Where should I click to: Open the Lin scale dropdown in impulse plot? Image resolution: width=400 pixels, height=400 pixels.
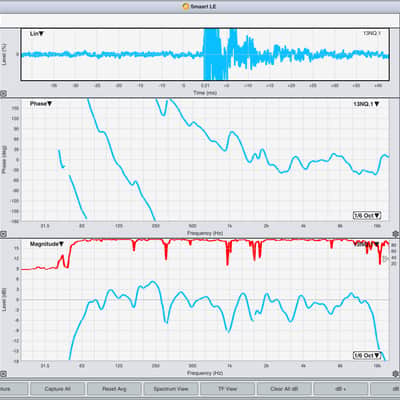pos(37,34)
